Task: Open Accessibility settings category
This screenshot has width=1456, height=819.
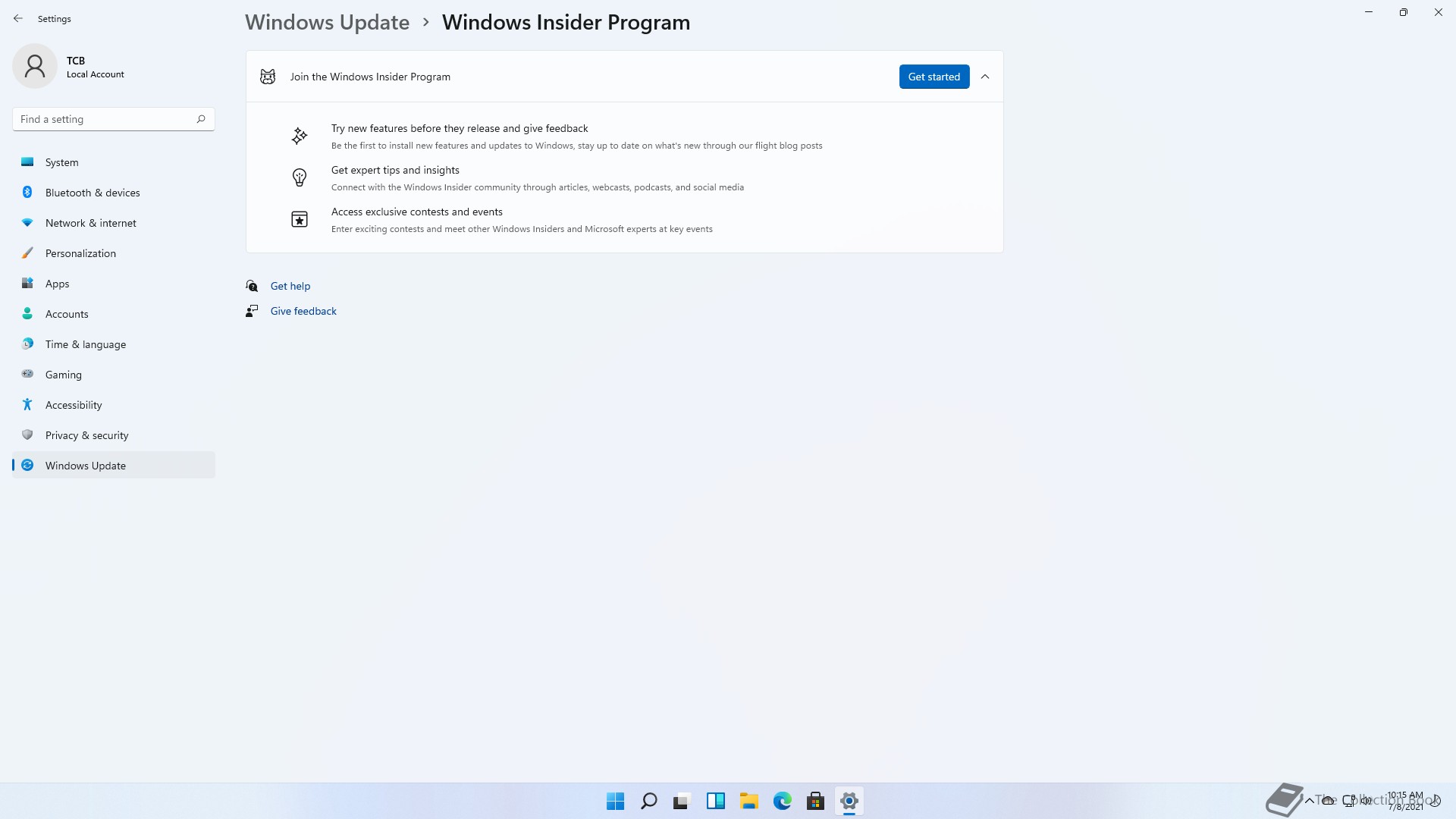Action: [114, 405]
